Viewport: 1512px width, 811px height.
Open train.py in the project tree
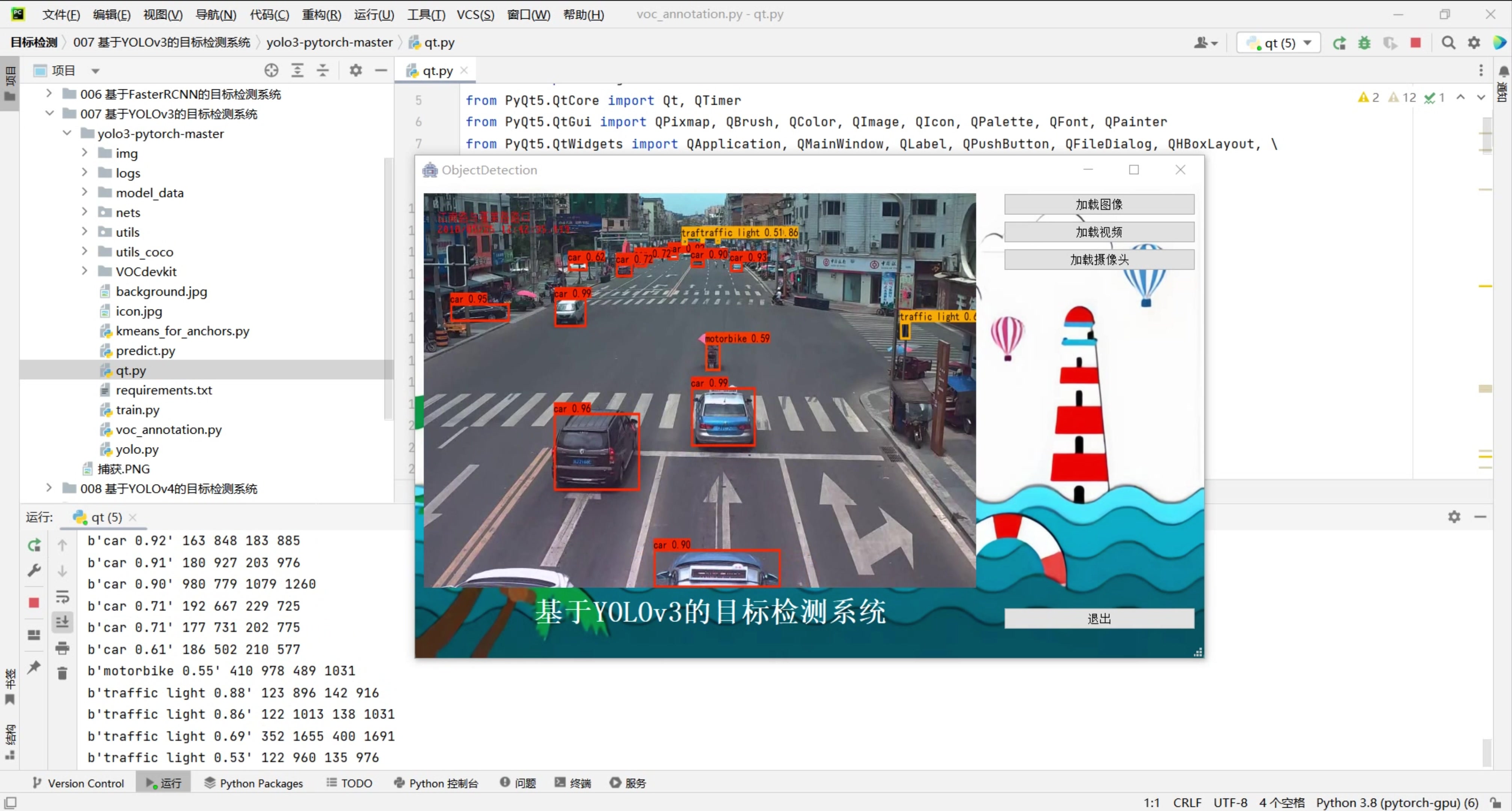tap(137, 410)
